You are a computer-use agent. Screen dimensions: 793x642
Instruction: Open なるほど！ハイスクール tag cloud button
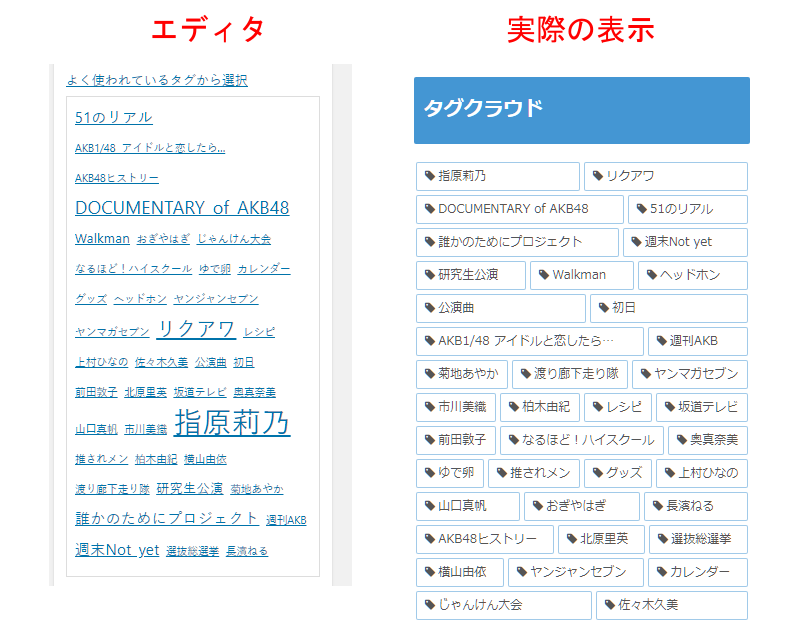pyautogui.click(x=582, y=440)
